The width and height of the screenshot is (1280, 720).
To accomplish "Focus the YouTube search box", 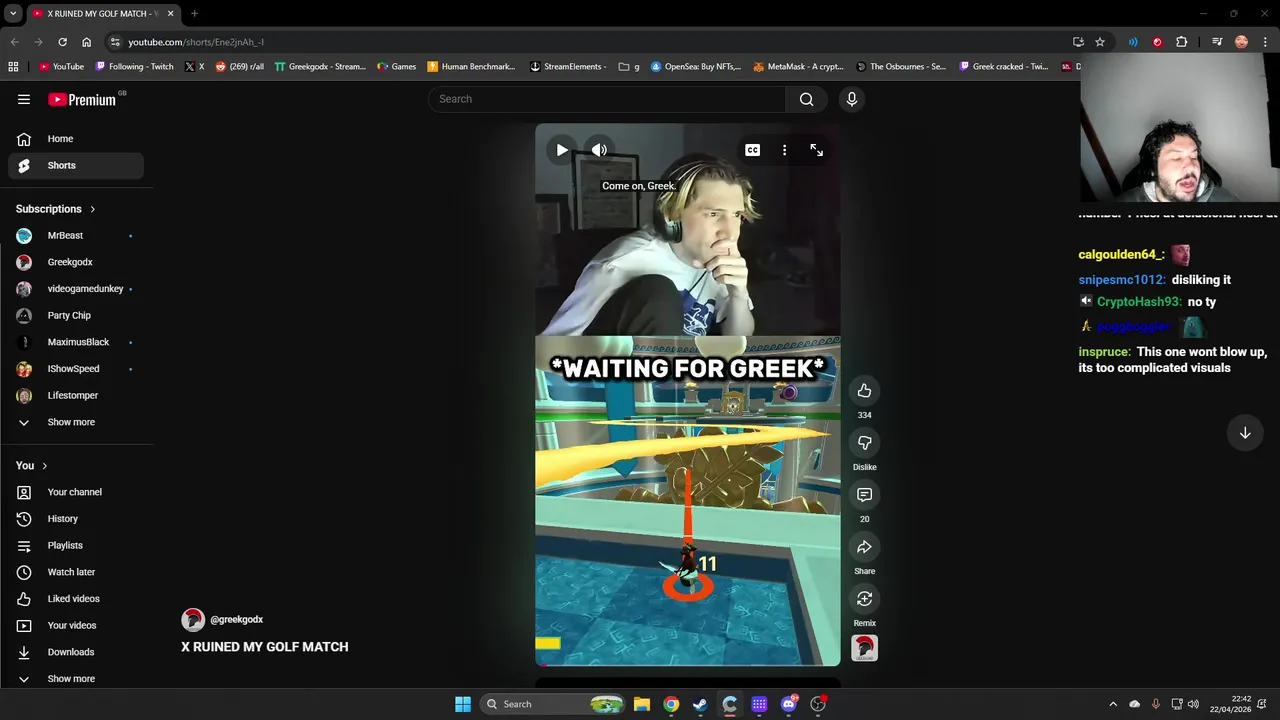I will point(607,99).
